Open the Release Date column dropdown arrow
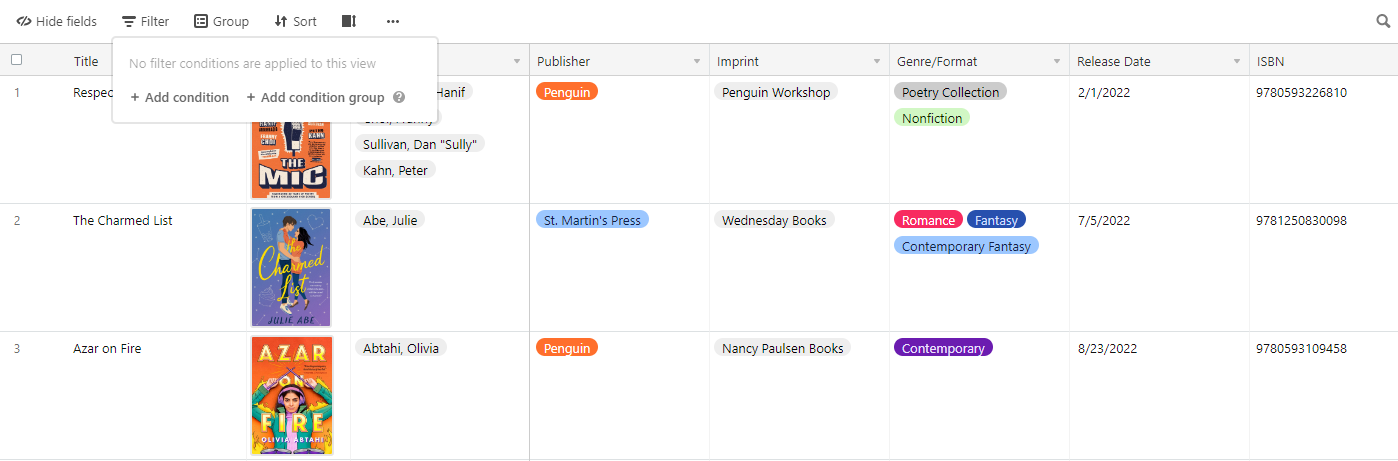 point(1237,62)
